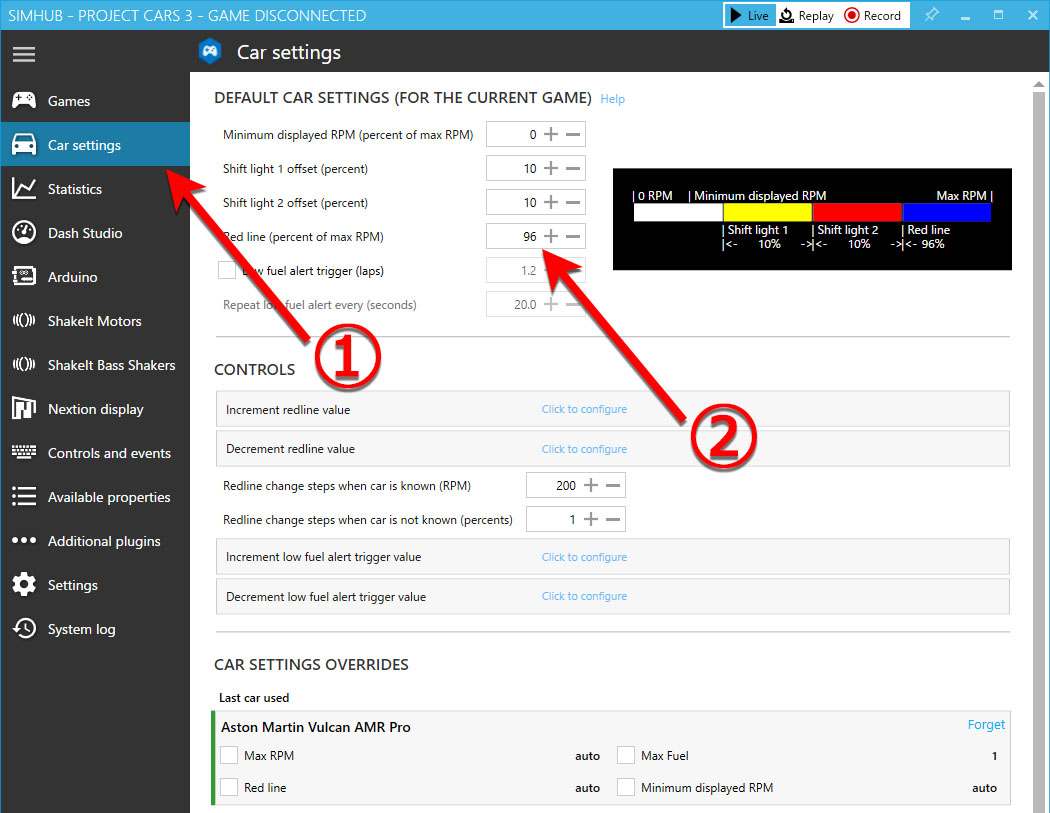Image resolution: width=1050 pixels, height=813 pixels.
Task: Click the redline steps RPM value 200
Action: pyautogui.click(x=565, y=486)
